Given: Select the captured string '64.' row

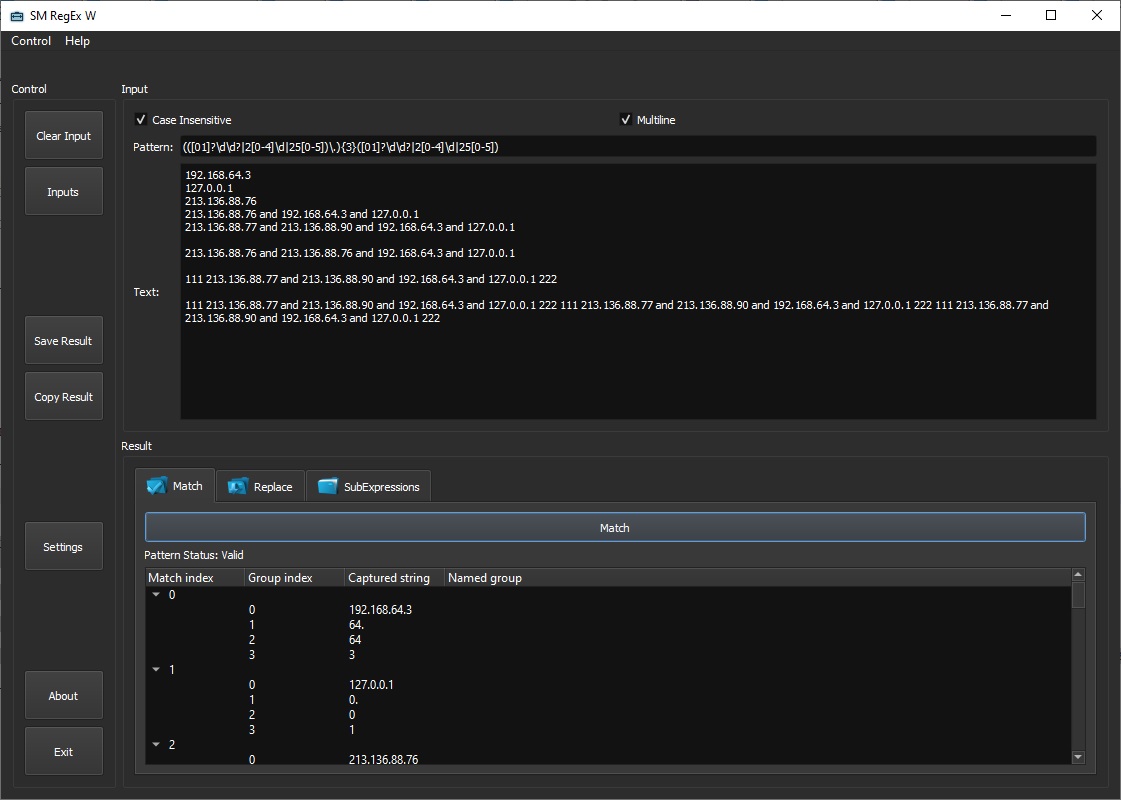Looking at the screenshot, I should [x=356, y=625].
